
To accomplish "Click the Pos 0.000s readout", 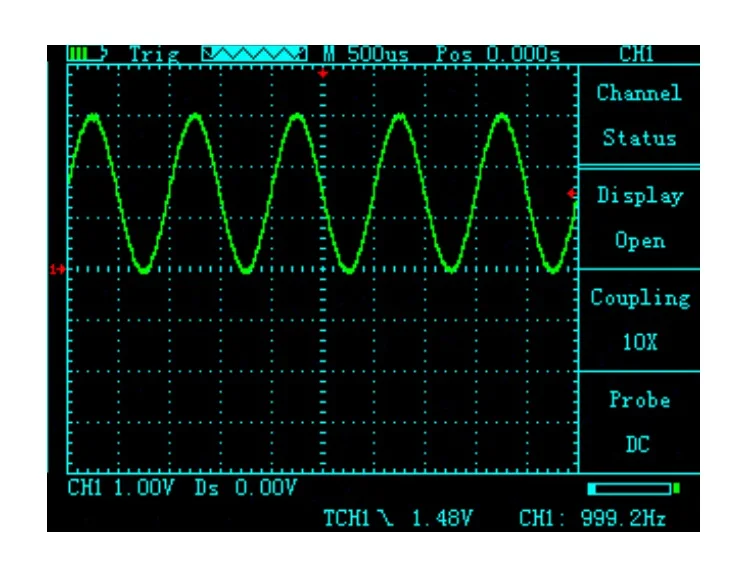I will click(x=498, y=54).
